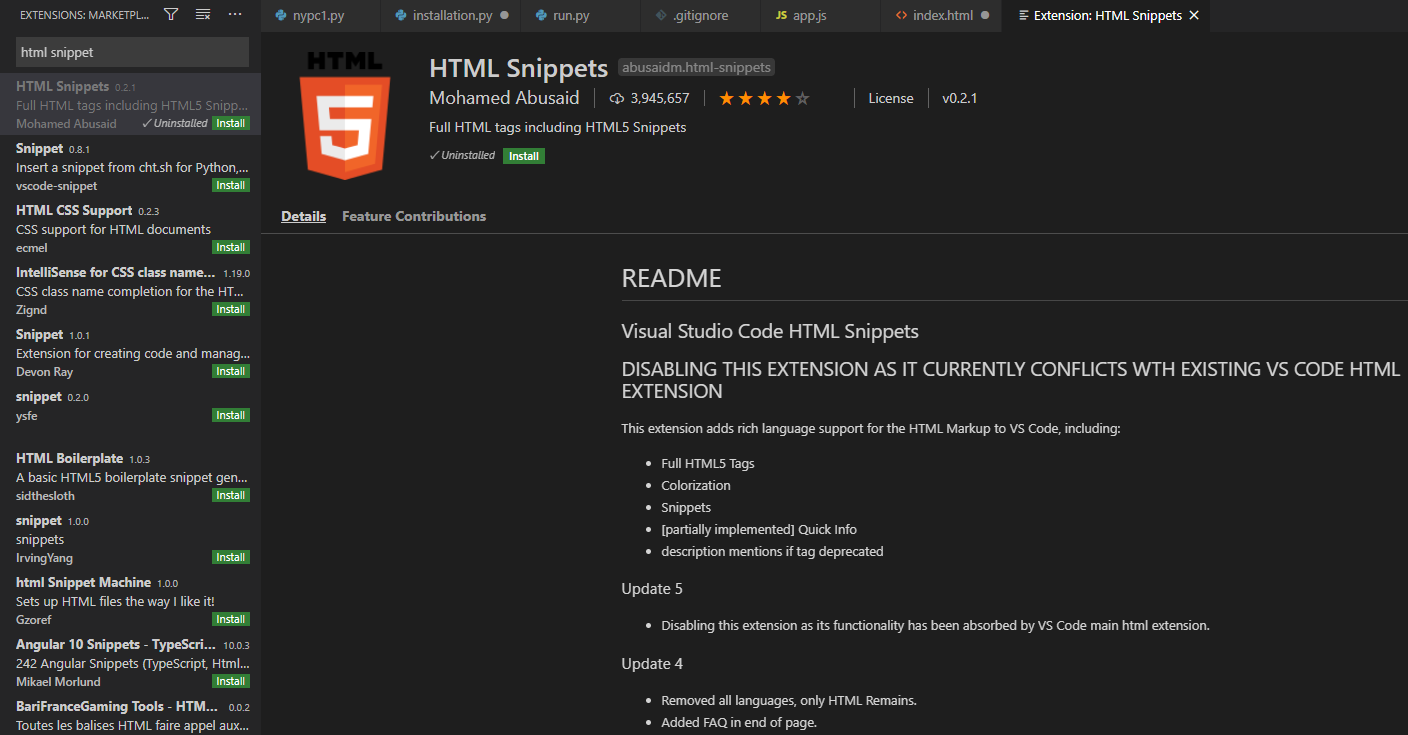Viewport: 1408px width, 735px height.
Task: Clear extensions search results icon
Action: coord(203,15)
